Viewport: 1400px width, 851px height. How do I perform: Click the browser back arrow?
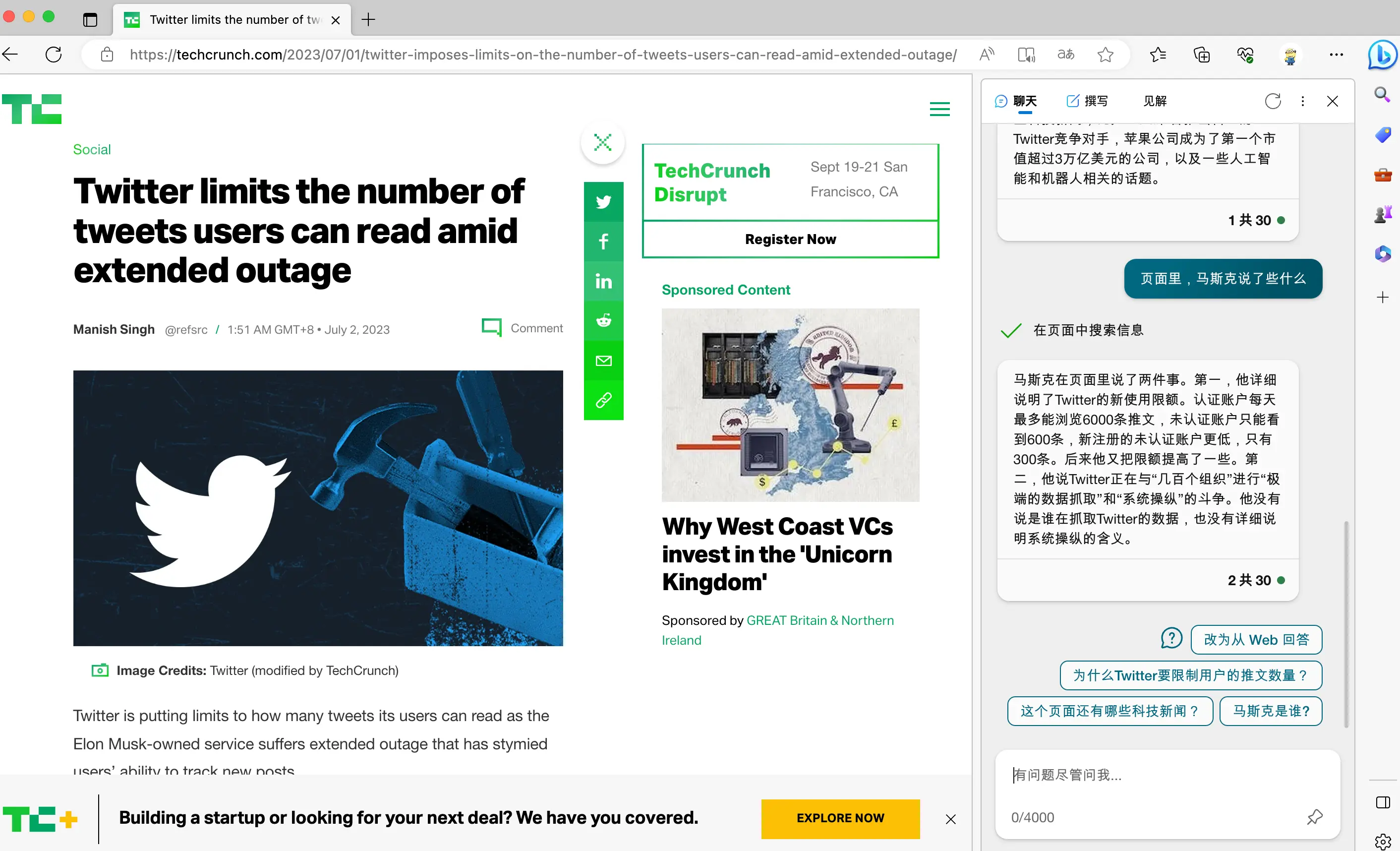pyautogui.click(x=11, y=55)
